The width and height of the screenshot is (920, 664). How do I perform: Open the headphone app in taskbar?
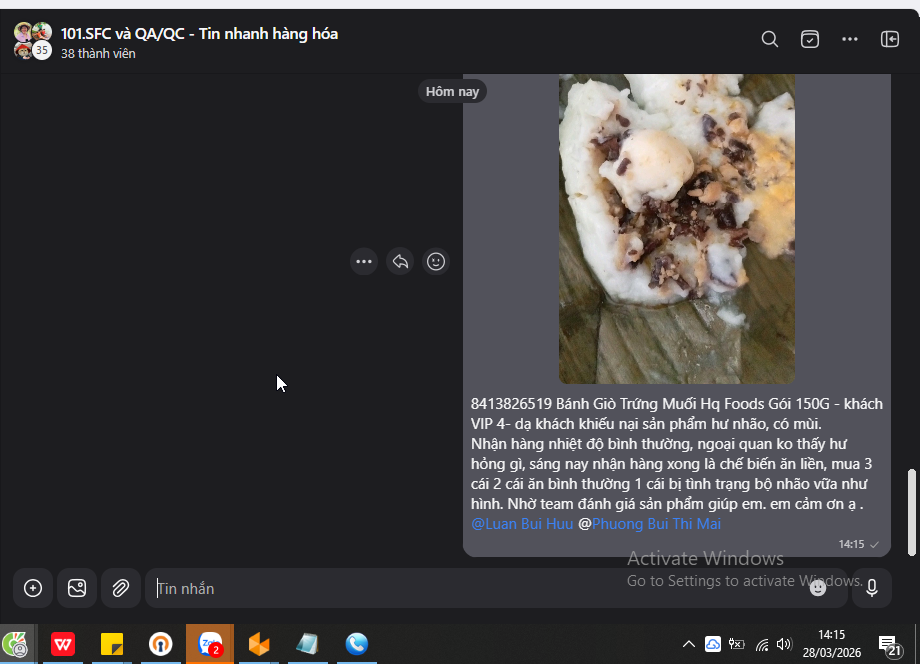point(160,644)
